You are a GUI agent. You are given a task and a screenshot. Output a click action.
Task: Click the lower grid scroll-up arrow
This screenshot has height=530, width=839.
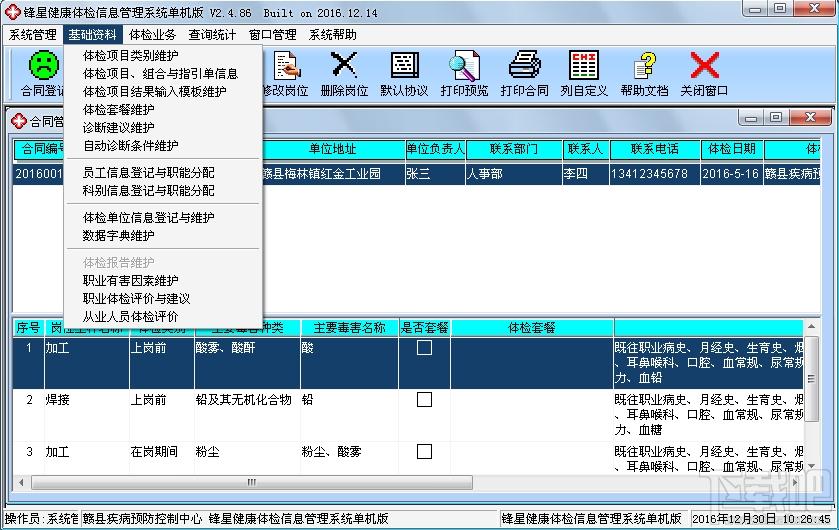[811, 326]
